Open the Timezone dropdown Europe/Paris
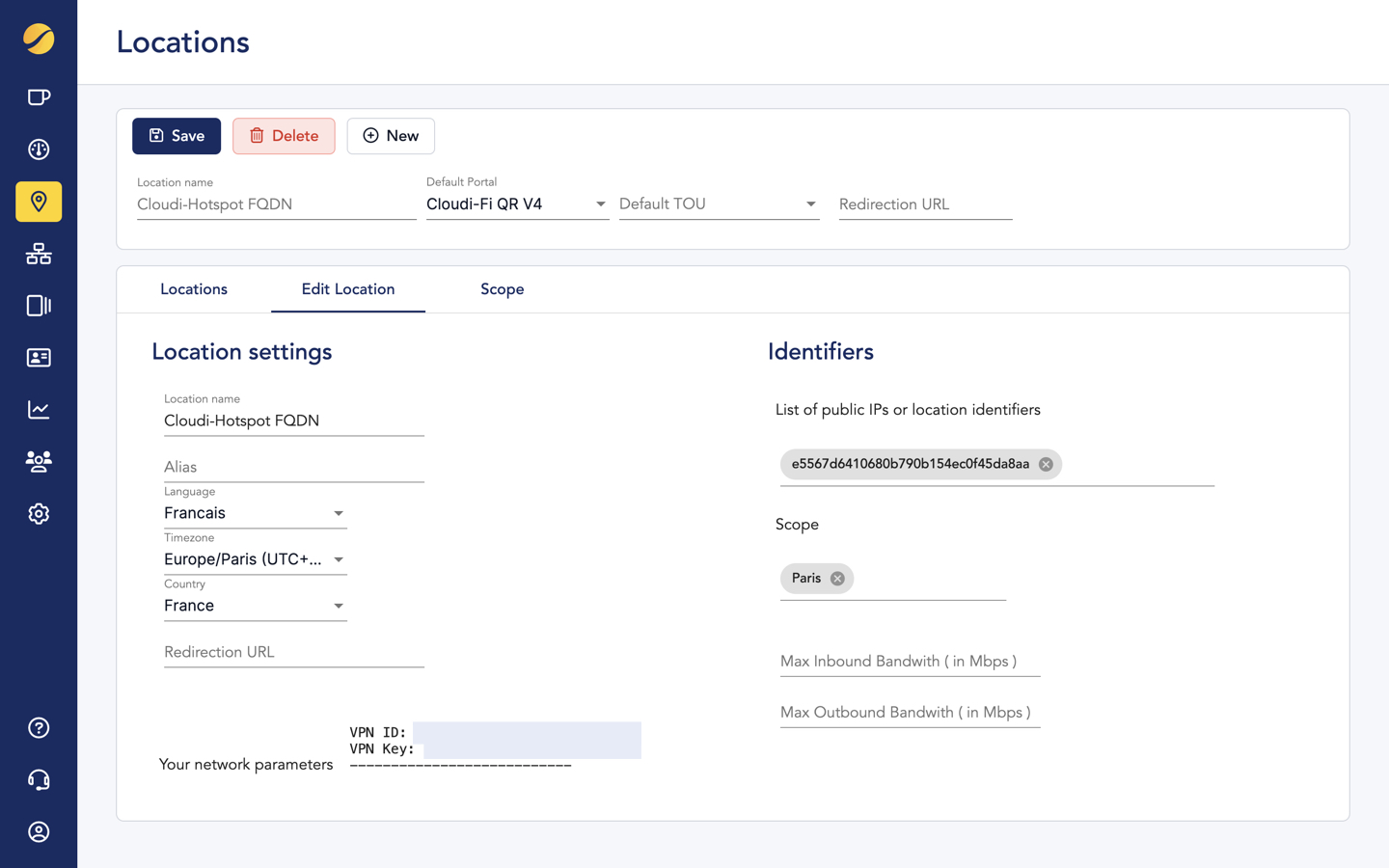Screen dimensions: 1389x868 pyautogui.click(x=339, y=558)
